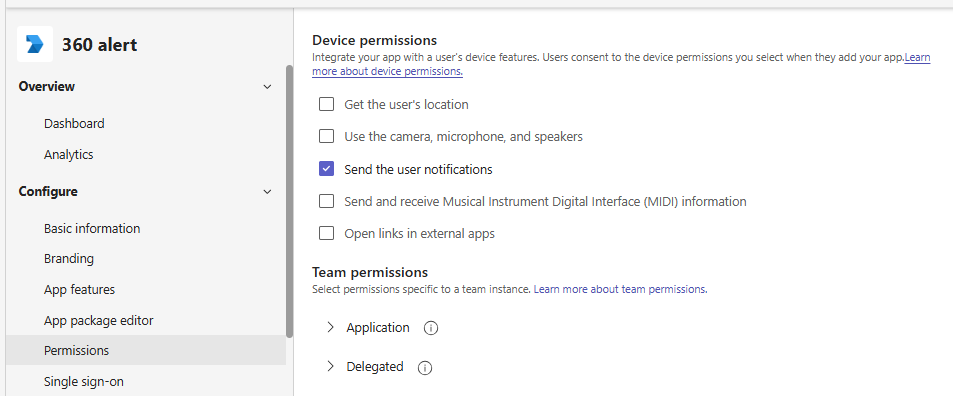Click the info icon next to Delegated

[425, 368]
